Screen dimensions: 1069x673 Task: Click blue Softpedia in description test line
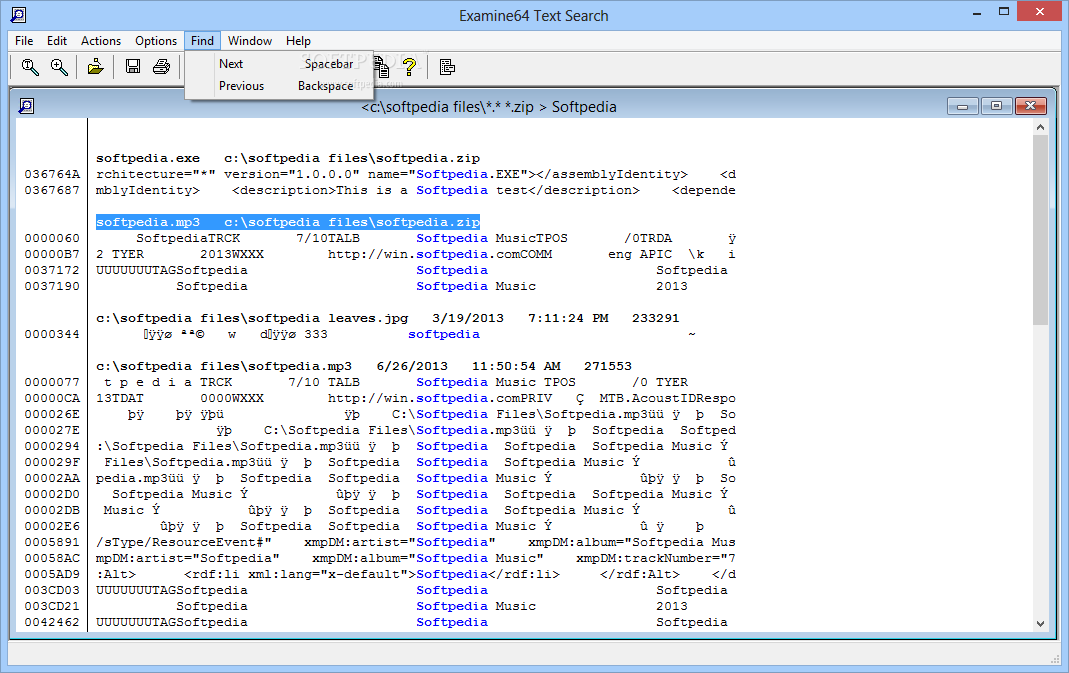tap(452, 190)
